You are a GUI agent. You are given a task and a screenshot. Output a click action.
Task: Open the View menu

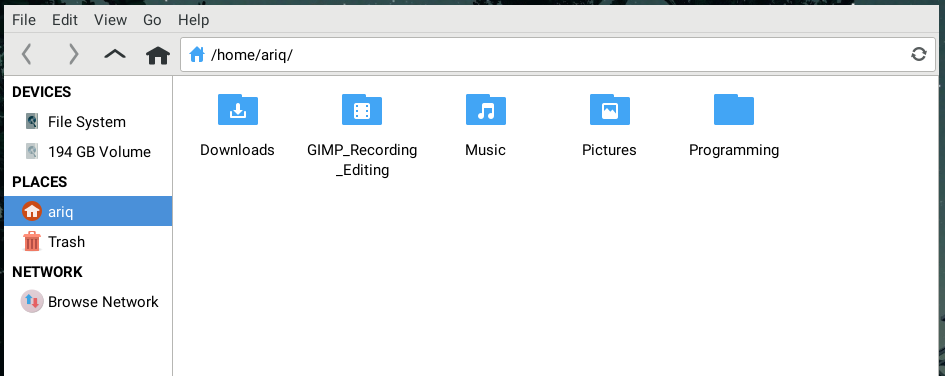tap(110, 20)
